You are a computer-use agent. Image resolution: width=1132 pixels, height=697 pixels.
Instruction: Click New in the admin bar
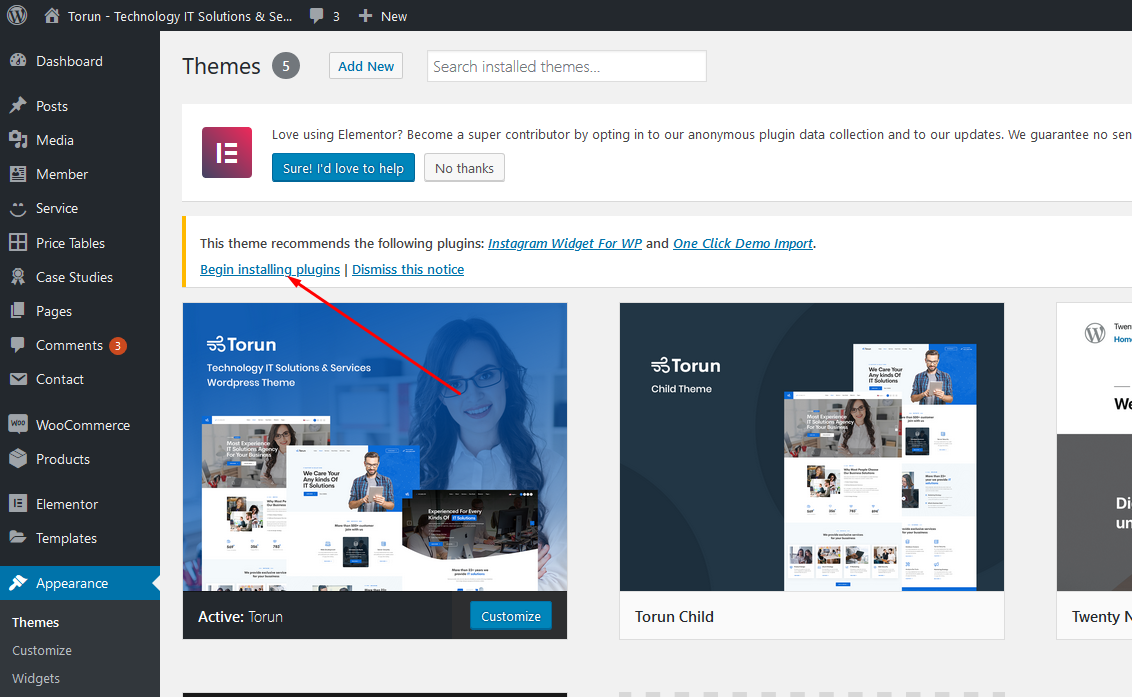[x=394, y=16]
